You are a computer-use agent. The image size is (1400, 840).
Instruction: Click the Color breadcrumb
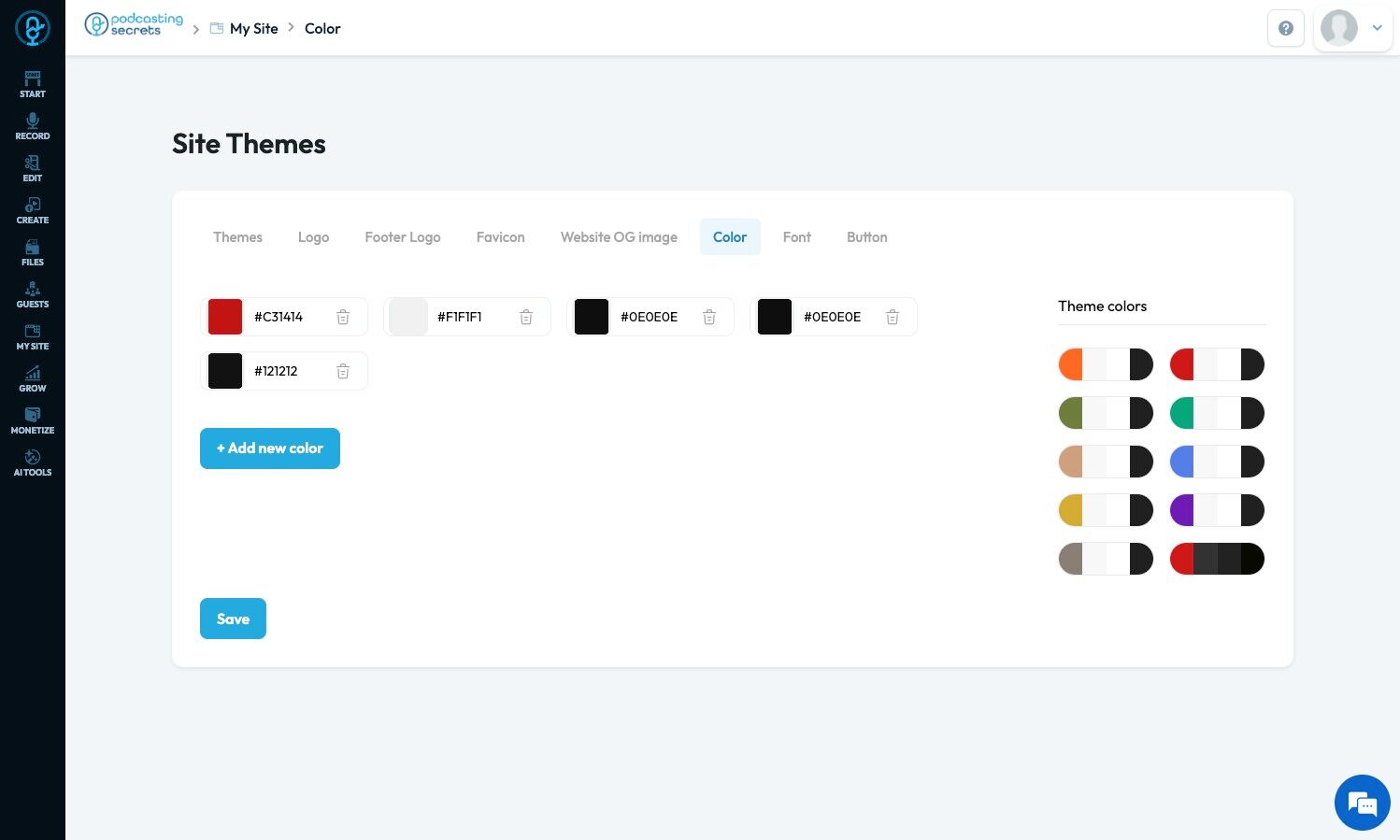(x=322, y=28)
